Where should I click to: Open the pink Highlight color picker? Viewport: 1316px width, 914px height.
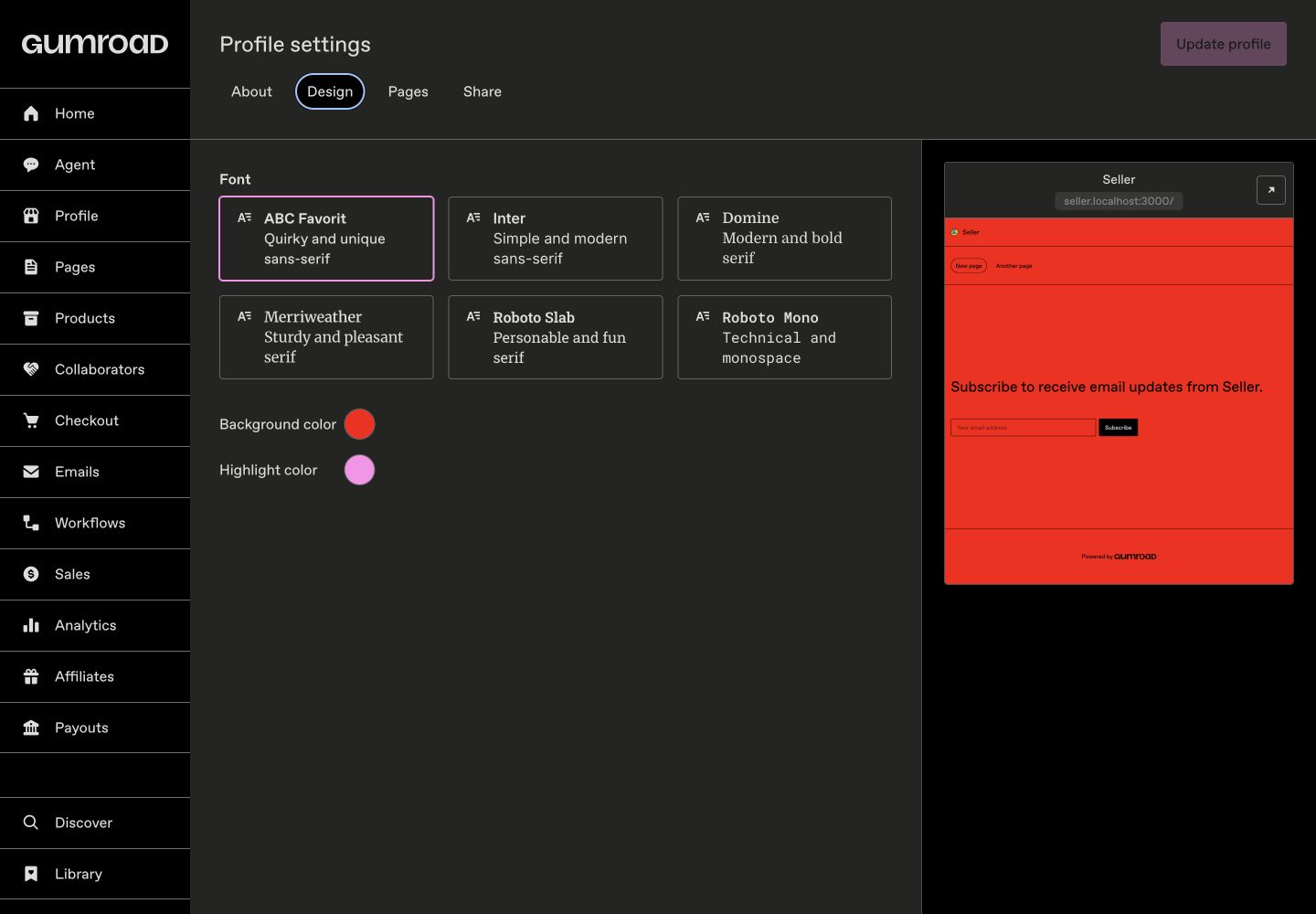(x=359, y=470)
